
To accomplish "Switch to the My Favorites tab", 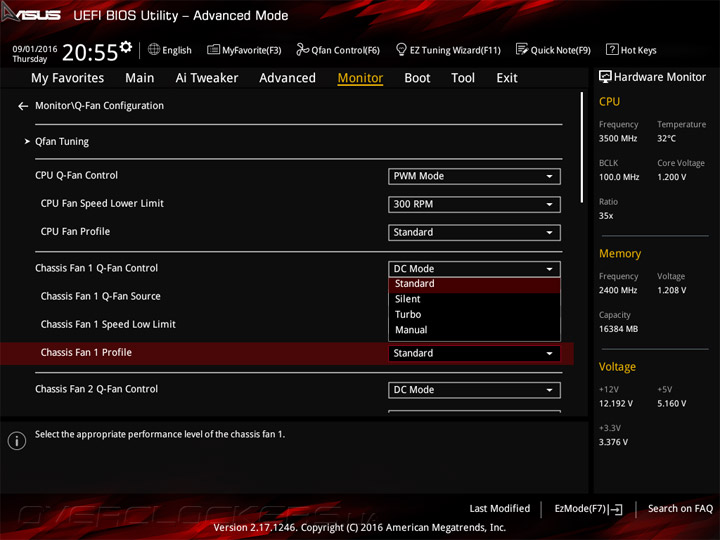I will 68,78.
